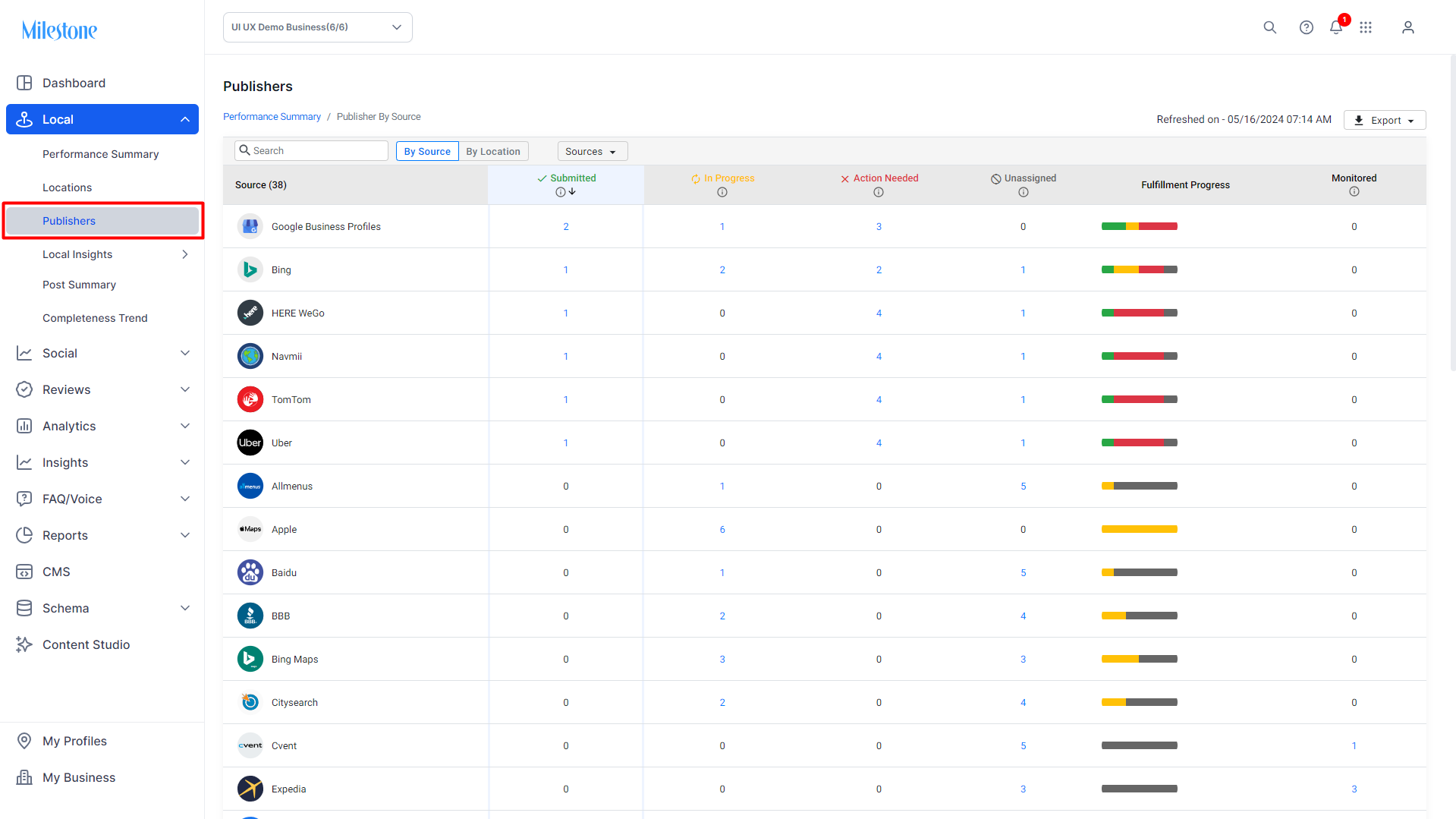Click the Performance Summary breadcrumb link
1456x819 pixels.
tap(272, 117)
